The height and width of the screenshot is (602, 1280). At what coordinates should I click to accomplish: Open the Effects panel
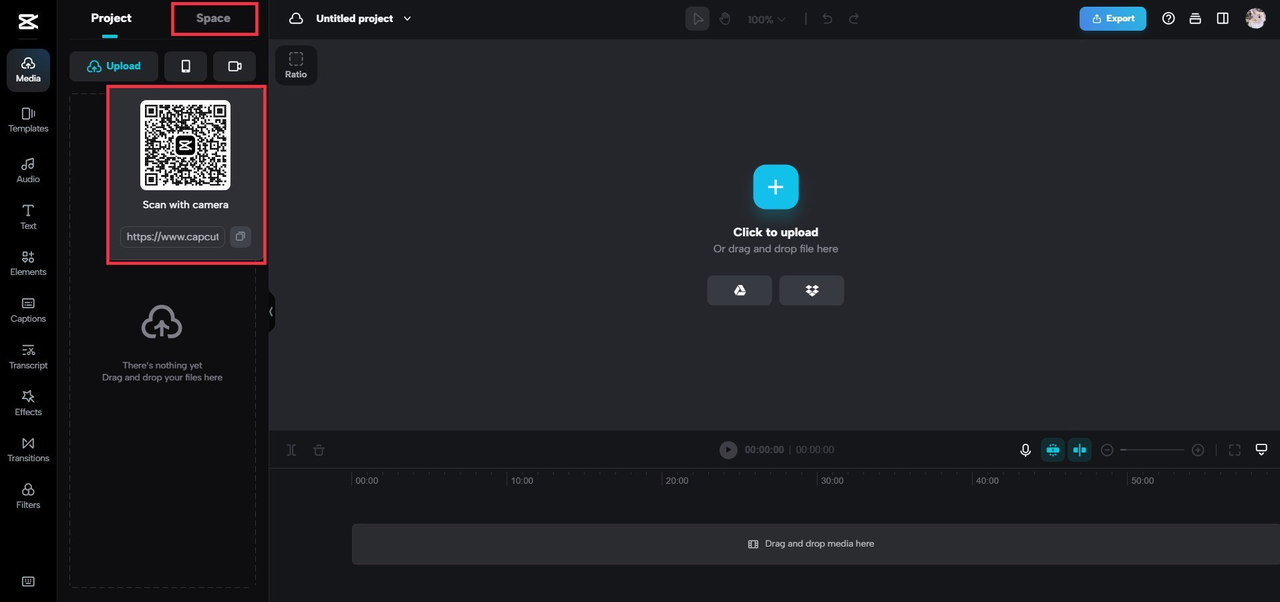point(28,403)
